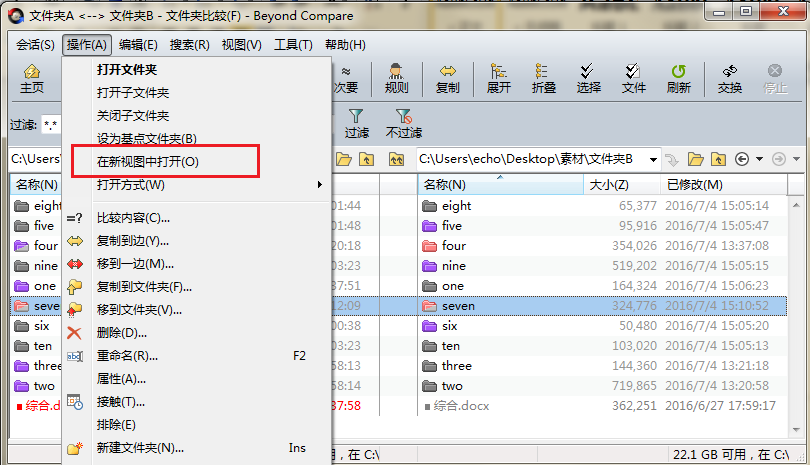Sort right pane by 已修改(M) column header
This screenshot has height=465, width=810.
pos(724,184)
